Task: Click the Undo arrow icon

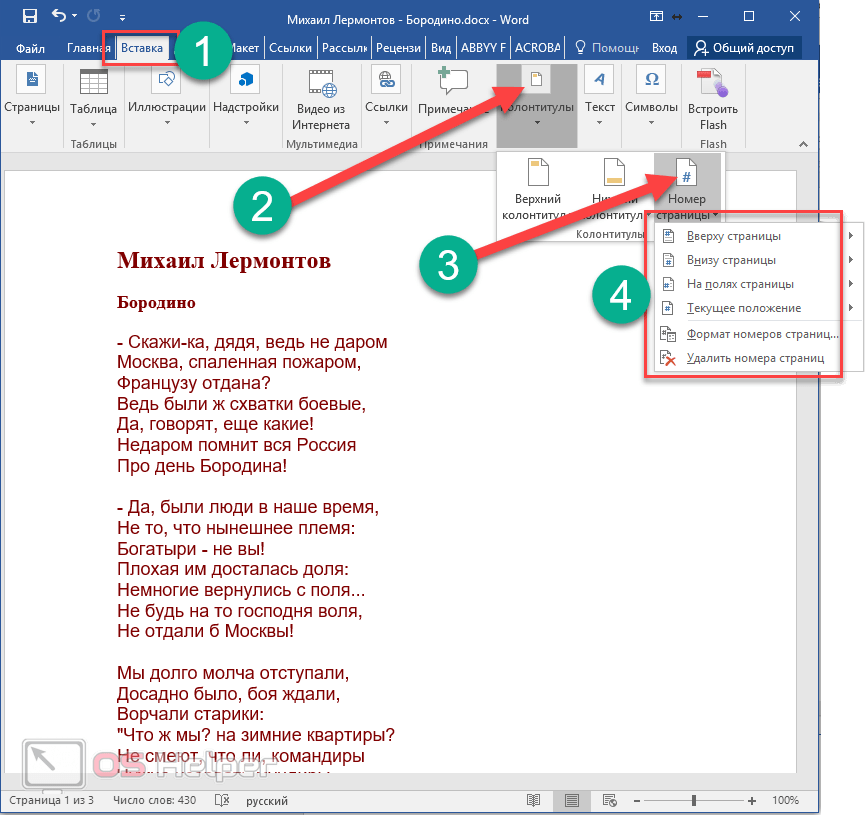Action: (x=59, y=15)
